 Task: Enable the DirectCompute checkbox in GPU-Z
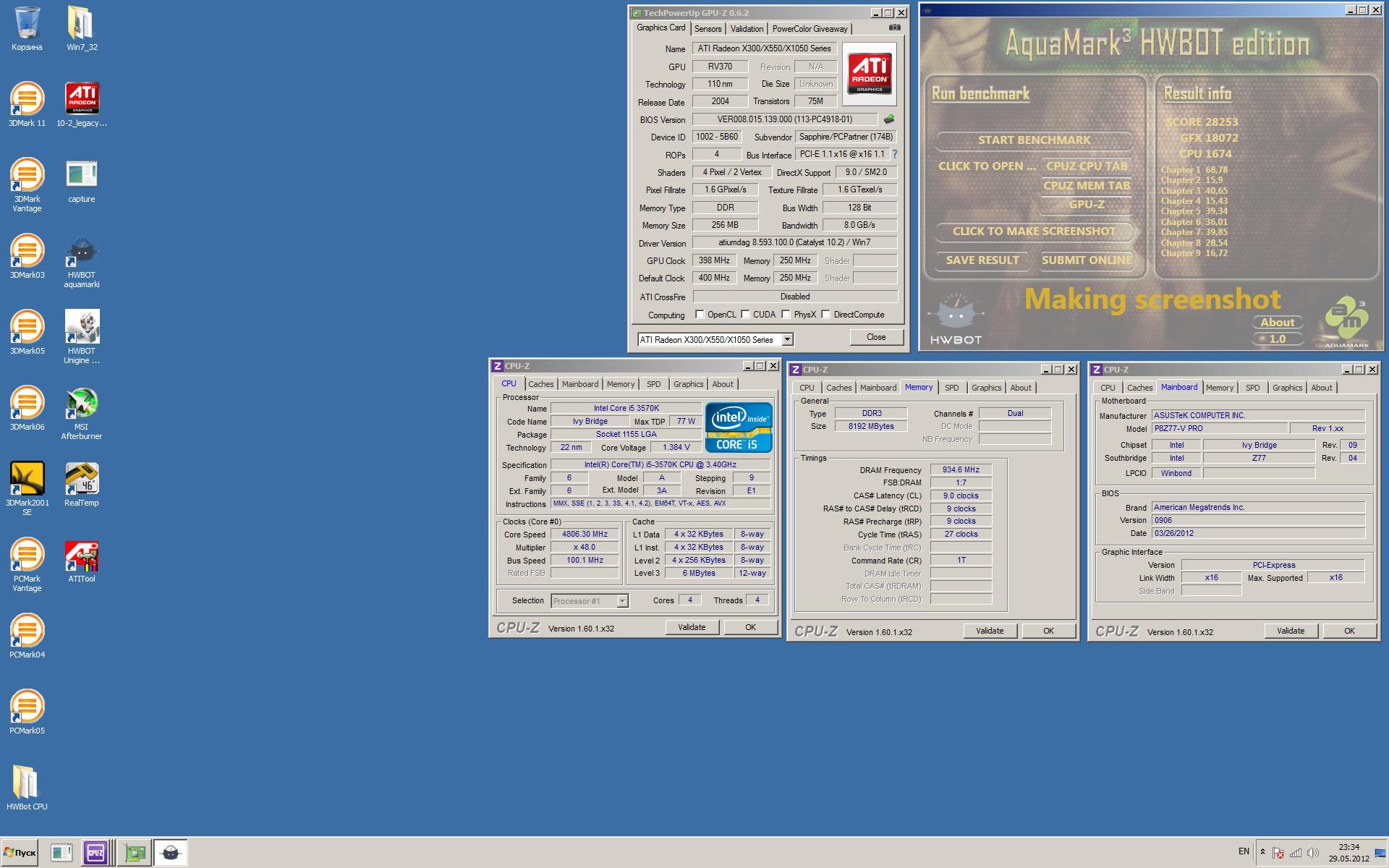click(825, 315)
